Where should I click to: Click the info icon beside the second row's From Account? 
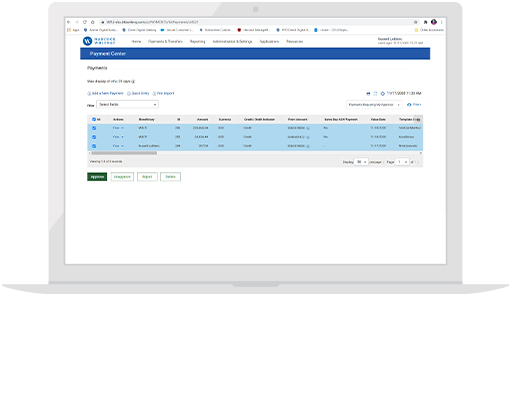pyautogui.click(x=308, y=137)
